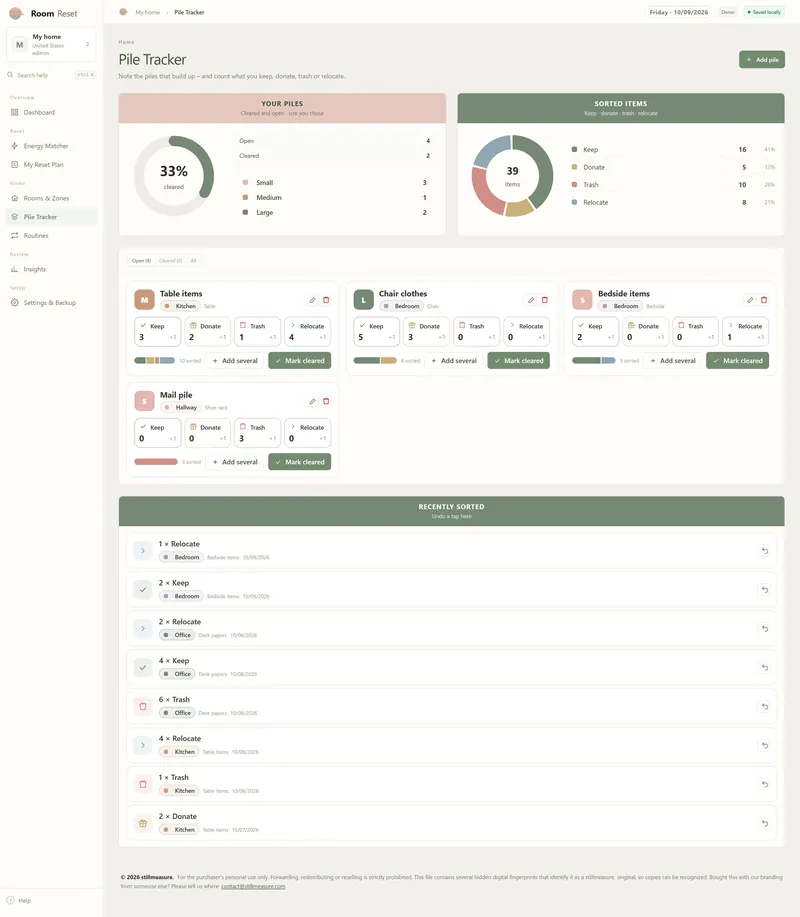Show the Cleared (2) piles tab
Viewport: 800px width, 917px height.
point(171,261)
